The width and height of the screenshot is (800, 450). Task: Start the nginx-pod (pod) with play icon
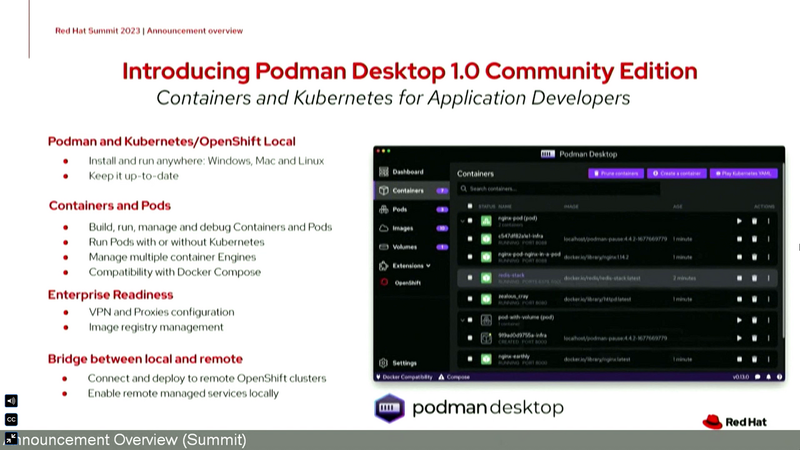click(739, 221)
